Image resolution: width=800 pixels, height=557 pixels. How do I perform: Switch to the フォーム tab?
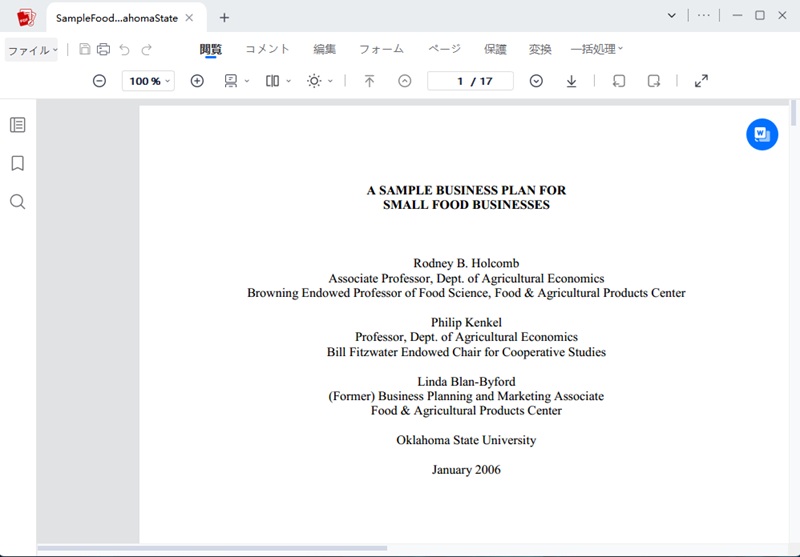click(382, 49)
